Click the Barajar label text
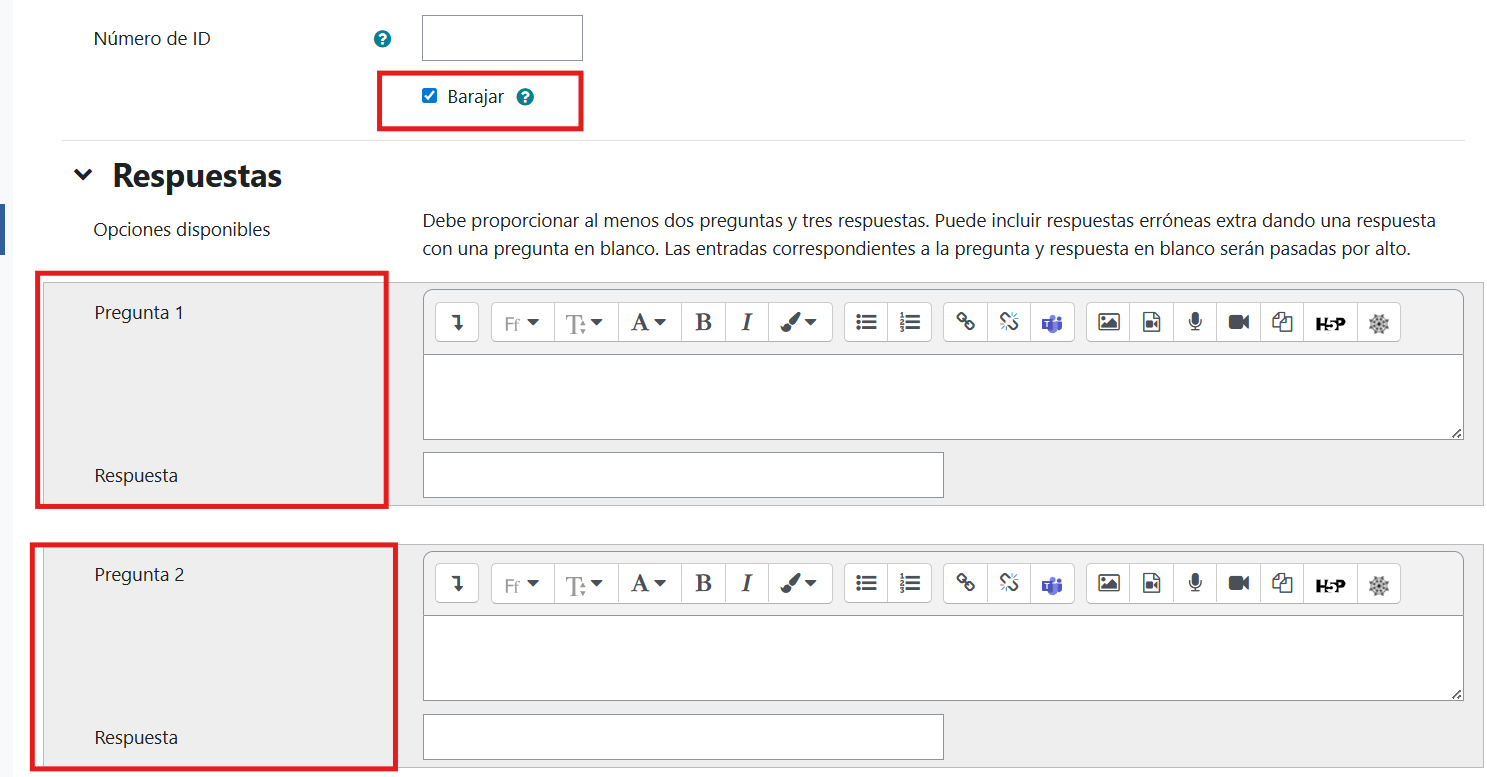This screenshot has width=1487, height=777. tap(476, 97)
